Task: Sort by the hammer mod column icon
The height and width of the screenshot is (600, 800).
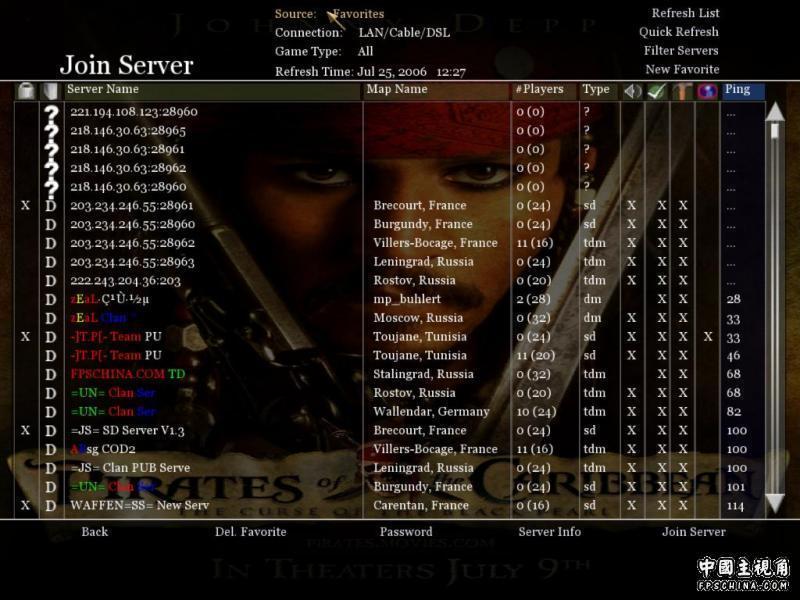Action: tap(682, 91)
